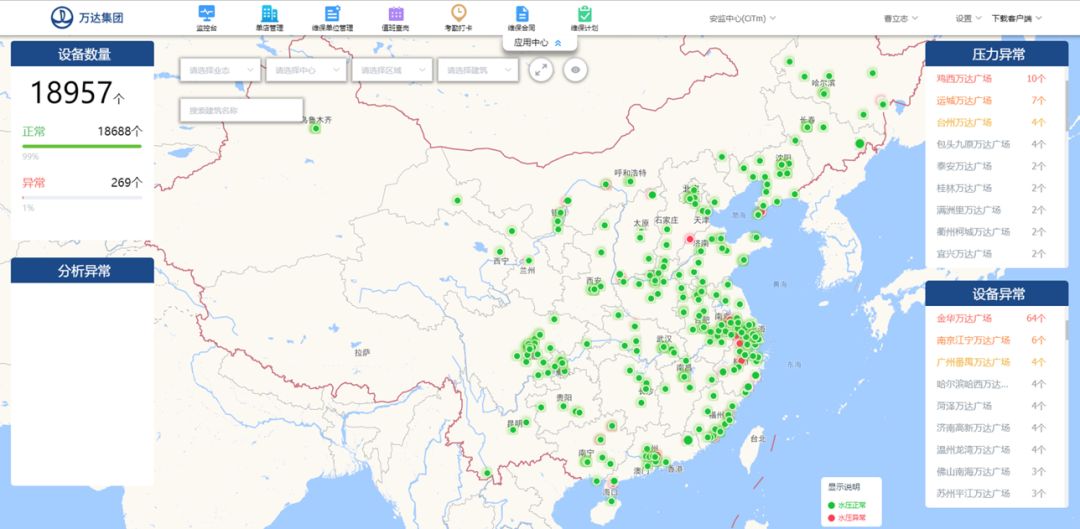1080x529 pixels.
Task: Expand the 请选择业态 dropdown
Action: click(220, 70)
